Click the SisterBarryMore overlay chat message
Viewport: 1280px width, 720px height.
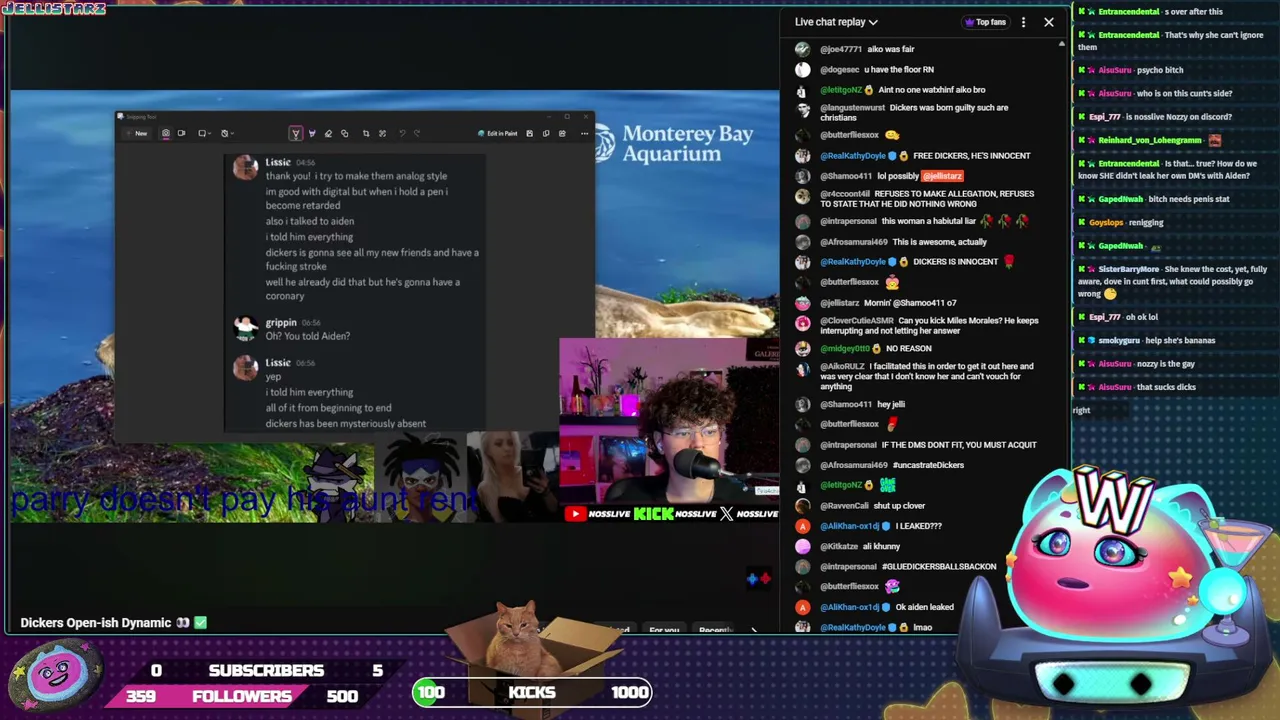click(1173, 281)
